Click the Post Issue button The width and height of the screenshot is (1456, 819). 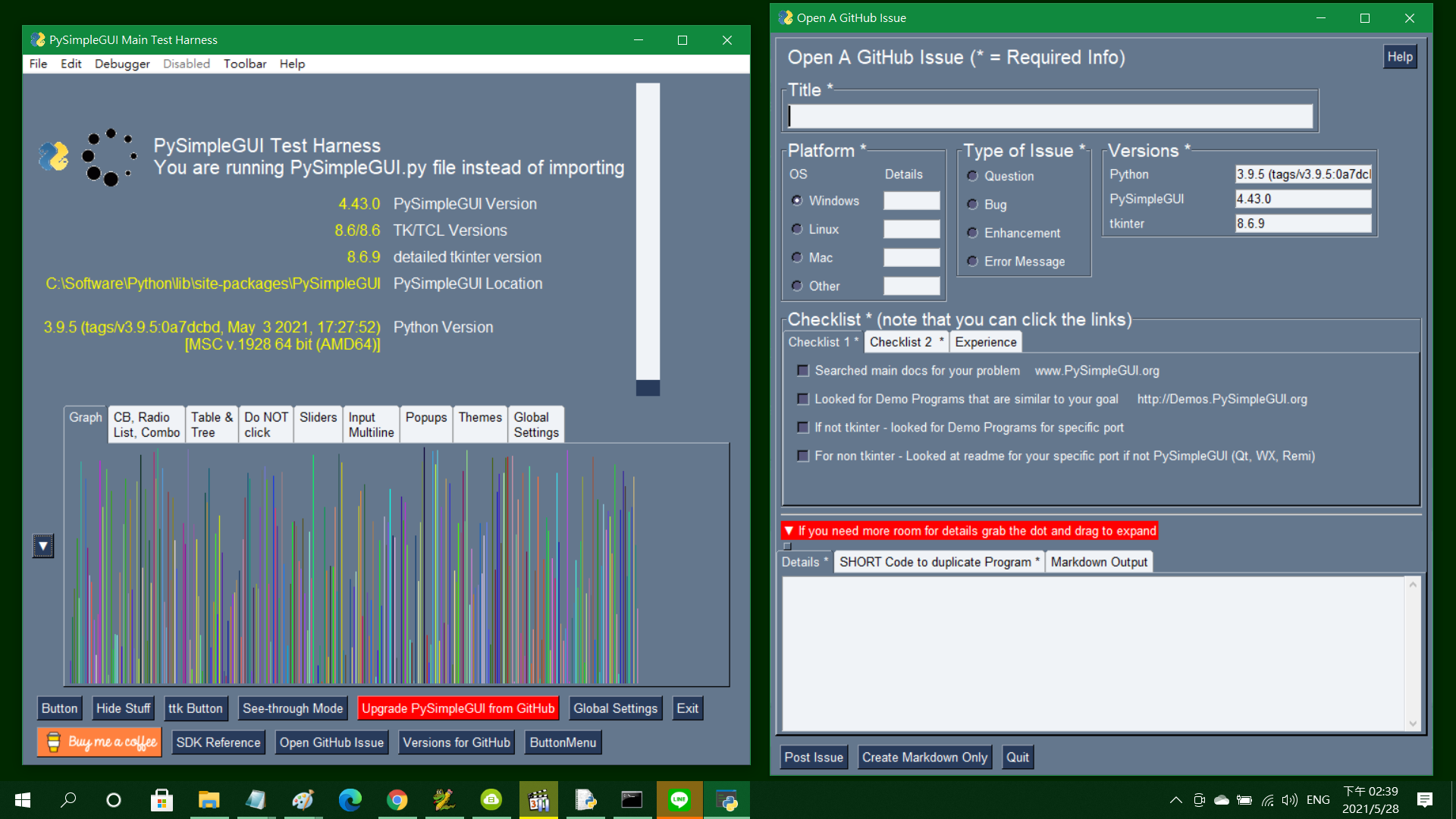(x=813, y=757)
